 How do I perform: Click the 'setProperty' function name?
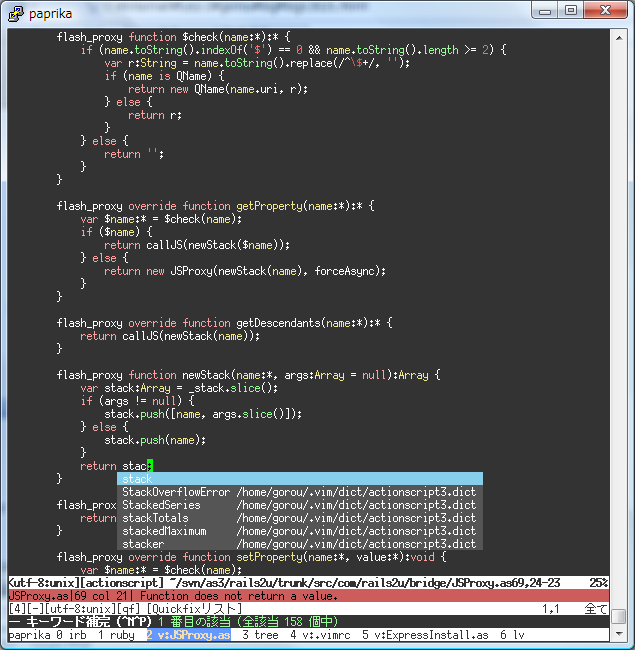[269, 557]
